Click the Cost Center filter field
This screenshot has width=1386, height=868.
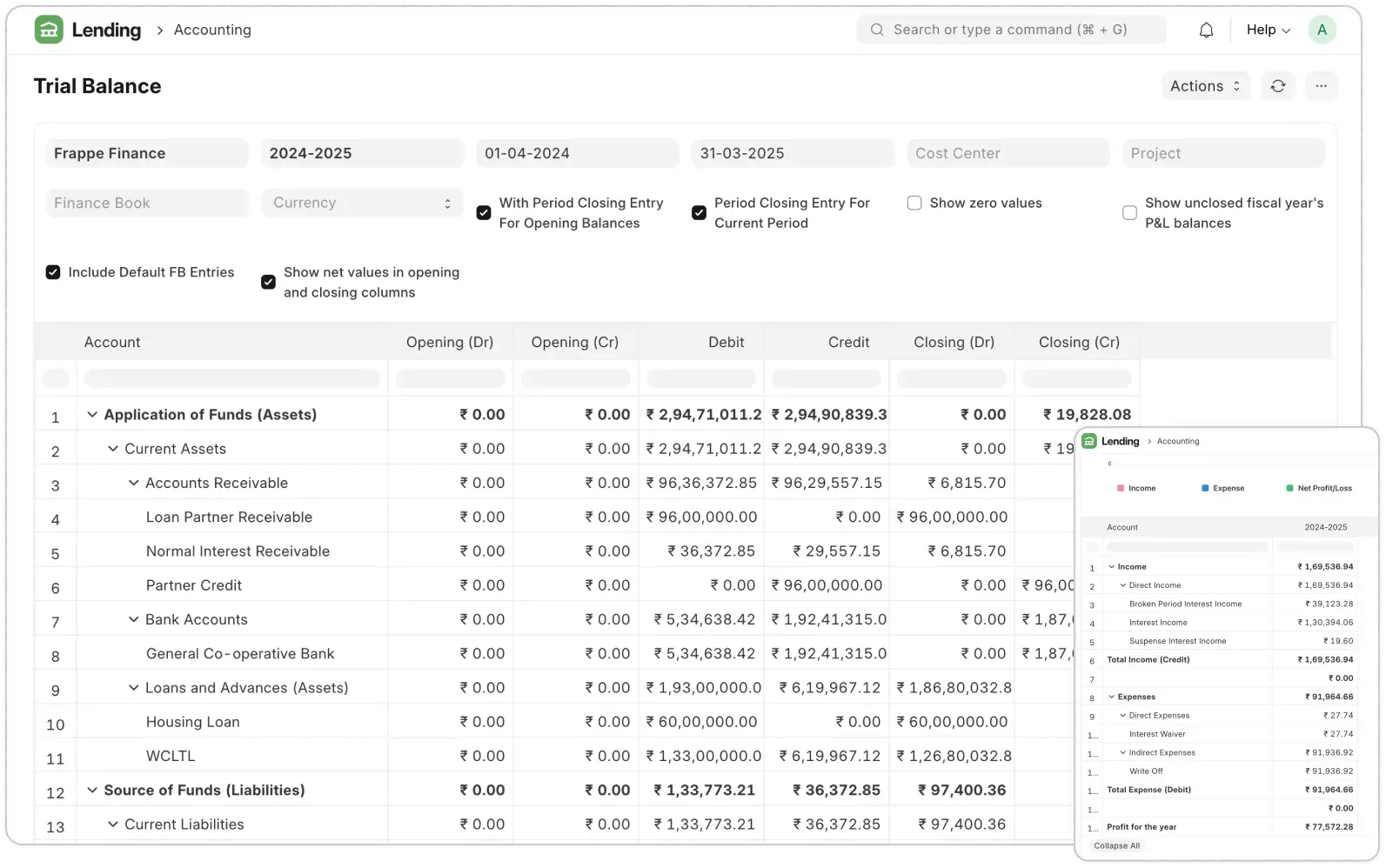click(x=1008, y=153)
